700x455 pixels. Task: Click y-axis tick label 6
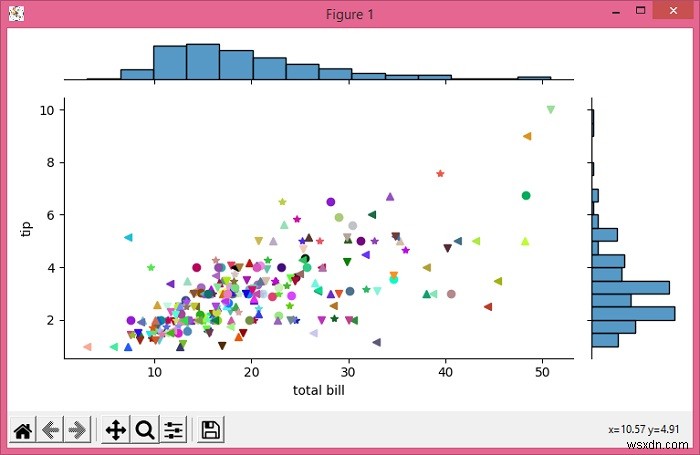[50, 215]
